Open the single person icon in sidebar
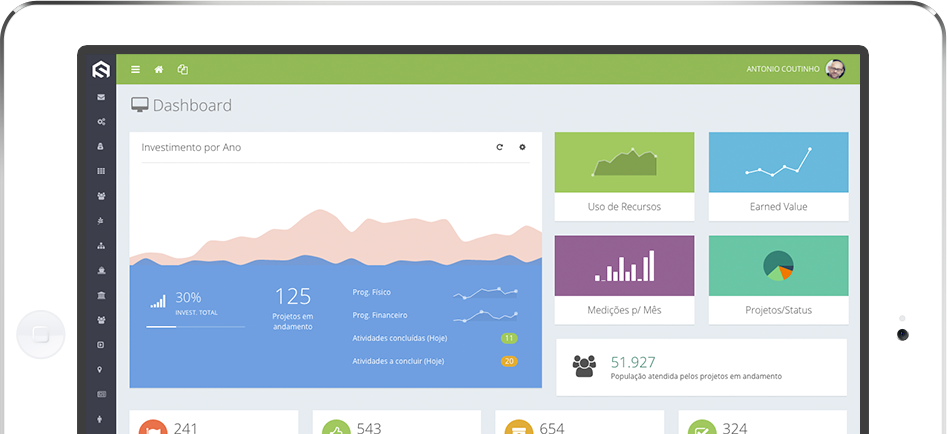The width and height of the screenshot is (947, 434). pyautogui.click(x=100, y=419)
